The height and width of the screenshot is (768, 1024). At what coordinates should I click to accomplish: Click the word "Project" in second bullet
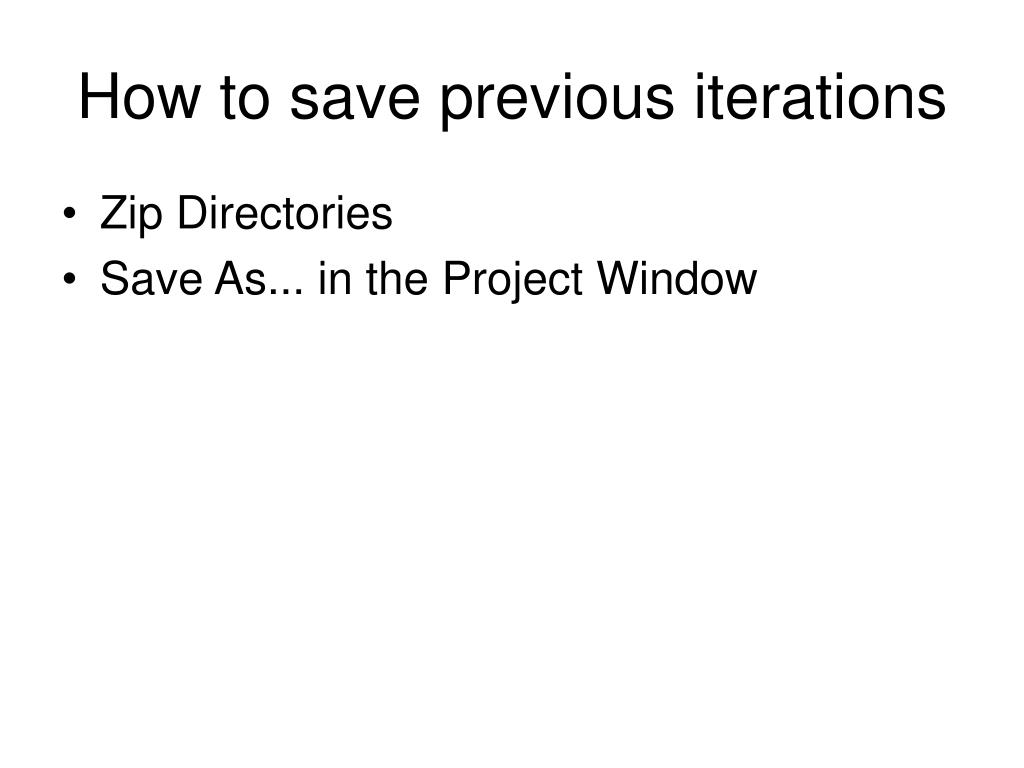513,281
